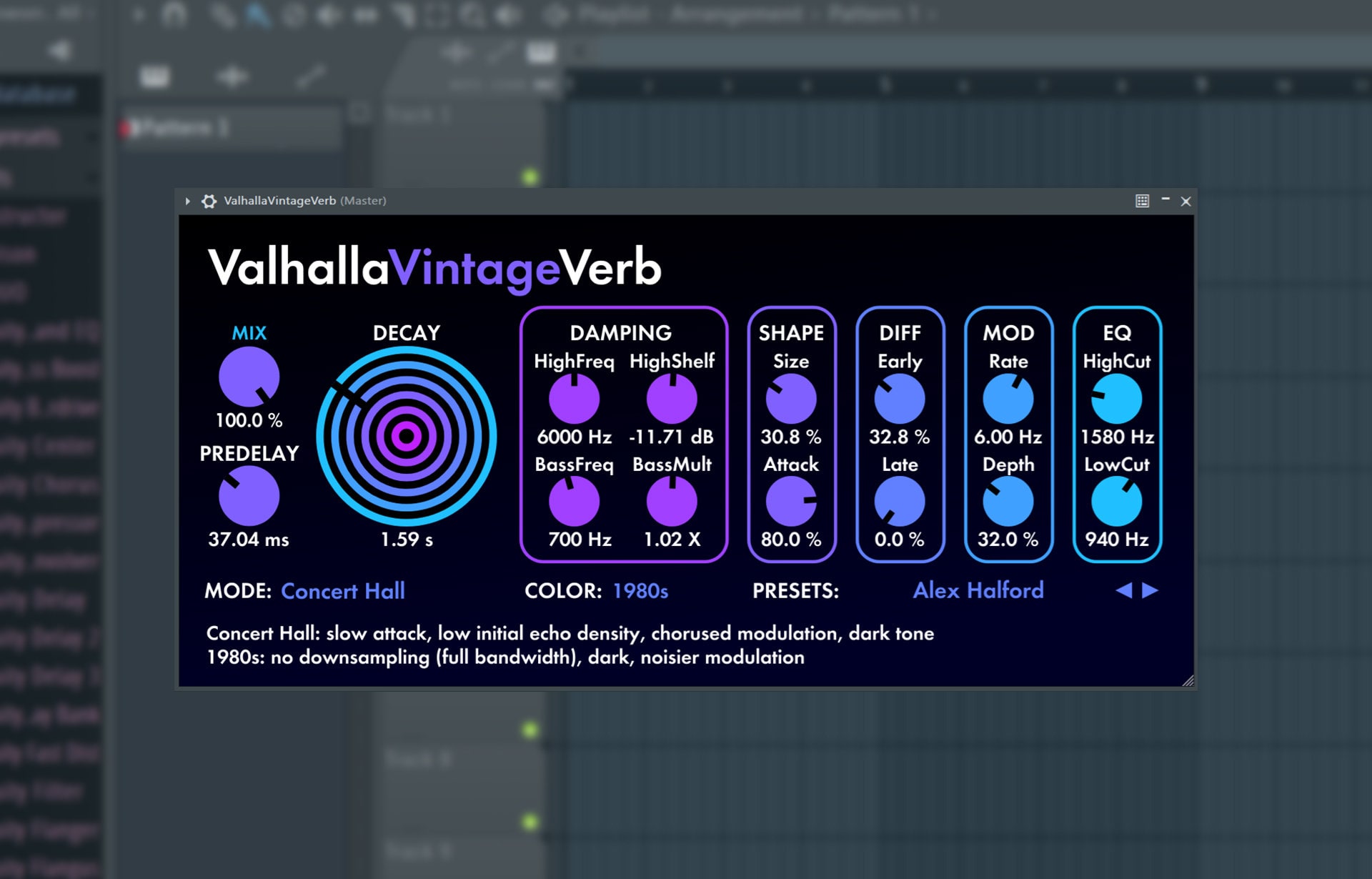1372x879 pixels.
Task: Open the plugin options arrow menu
Action: point(187,202)
